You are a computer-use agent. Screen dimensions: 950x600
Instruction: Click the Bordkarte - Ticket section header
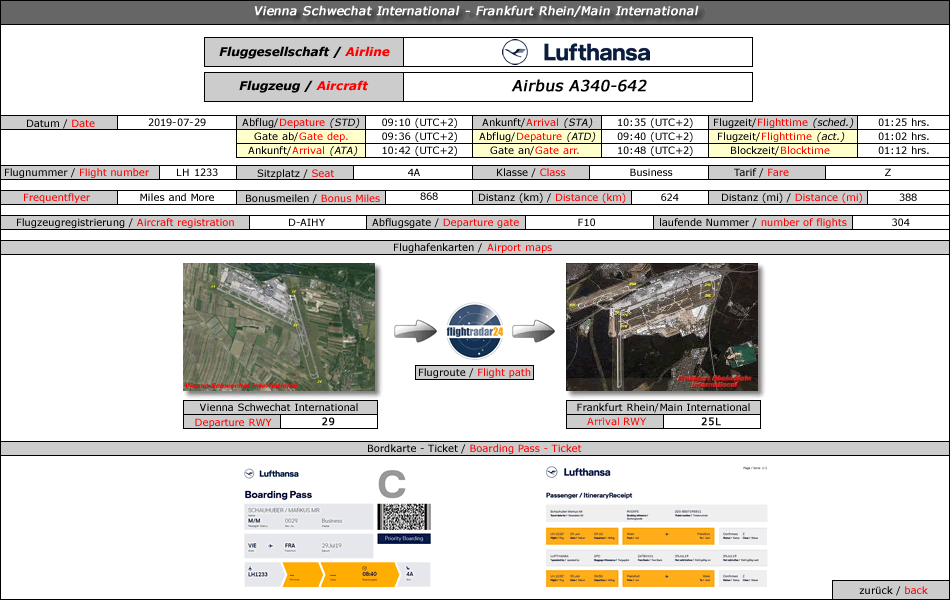tap(475, 449)
